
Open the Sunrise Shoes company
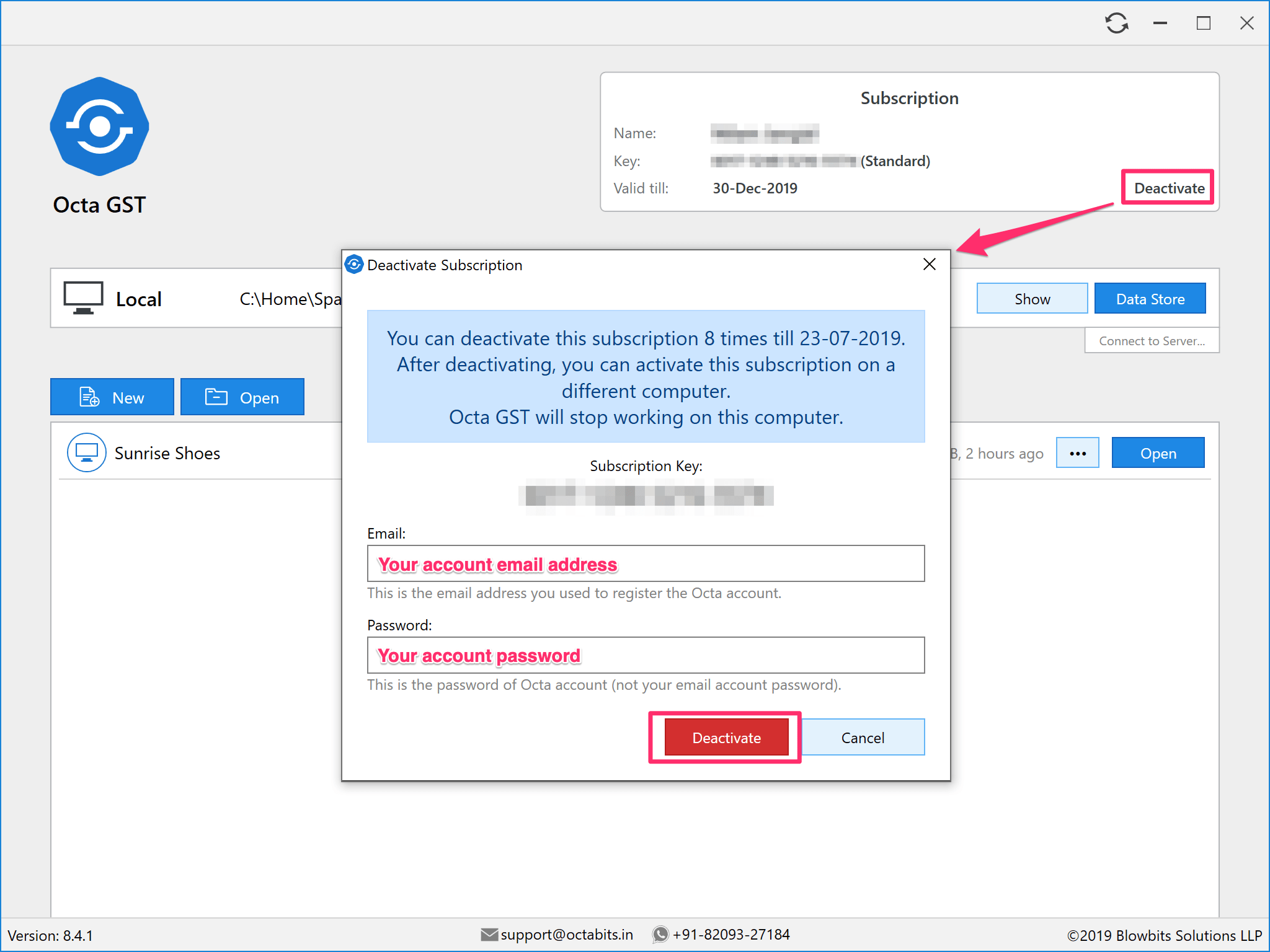pyautogui.click(x=1157, y=453)
